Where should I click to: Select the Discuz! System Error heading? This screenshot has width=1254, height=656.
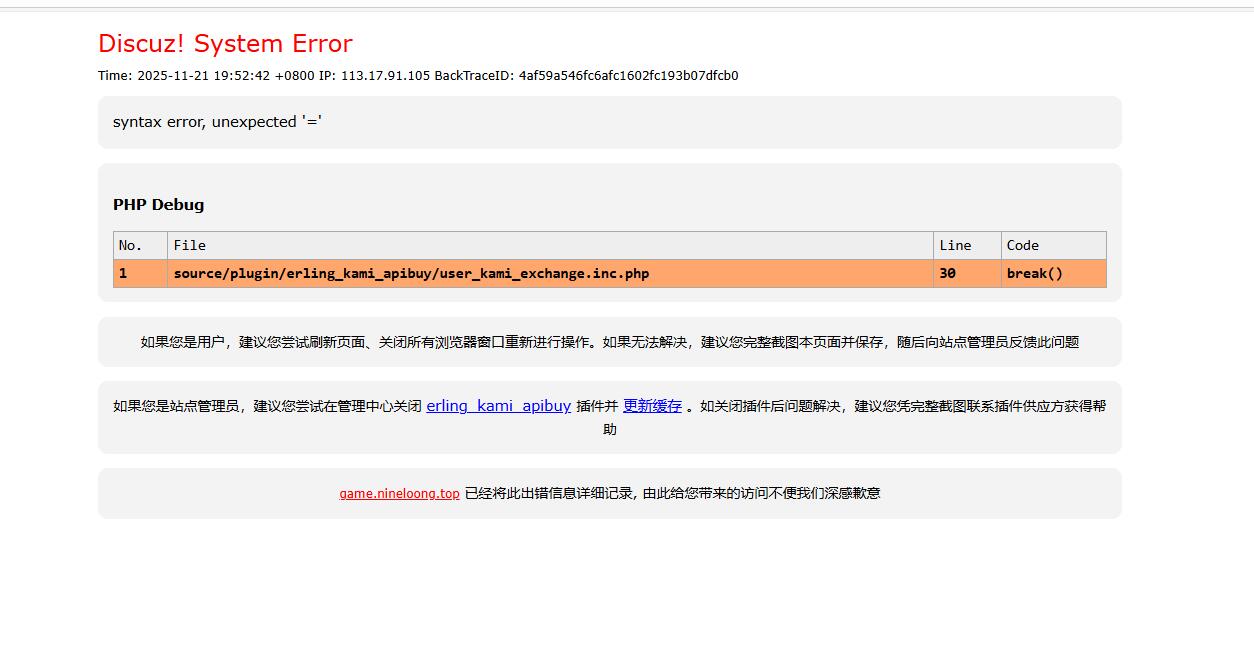[224, 43]
